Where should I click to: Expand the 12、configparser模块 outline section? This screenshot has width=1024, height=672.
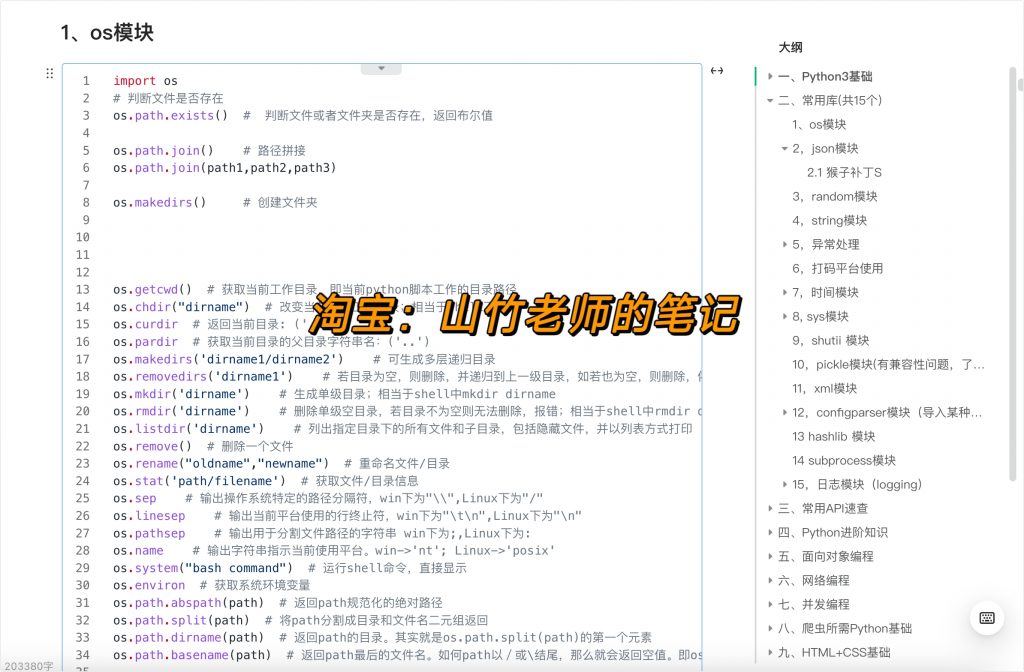point(783,412)
